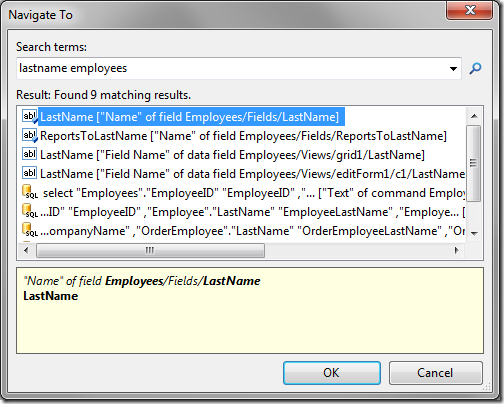Click the Cancel button

tap(435, 373)
